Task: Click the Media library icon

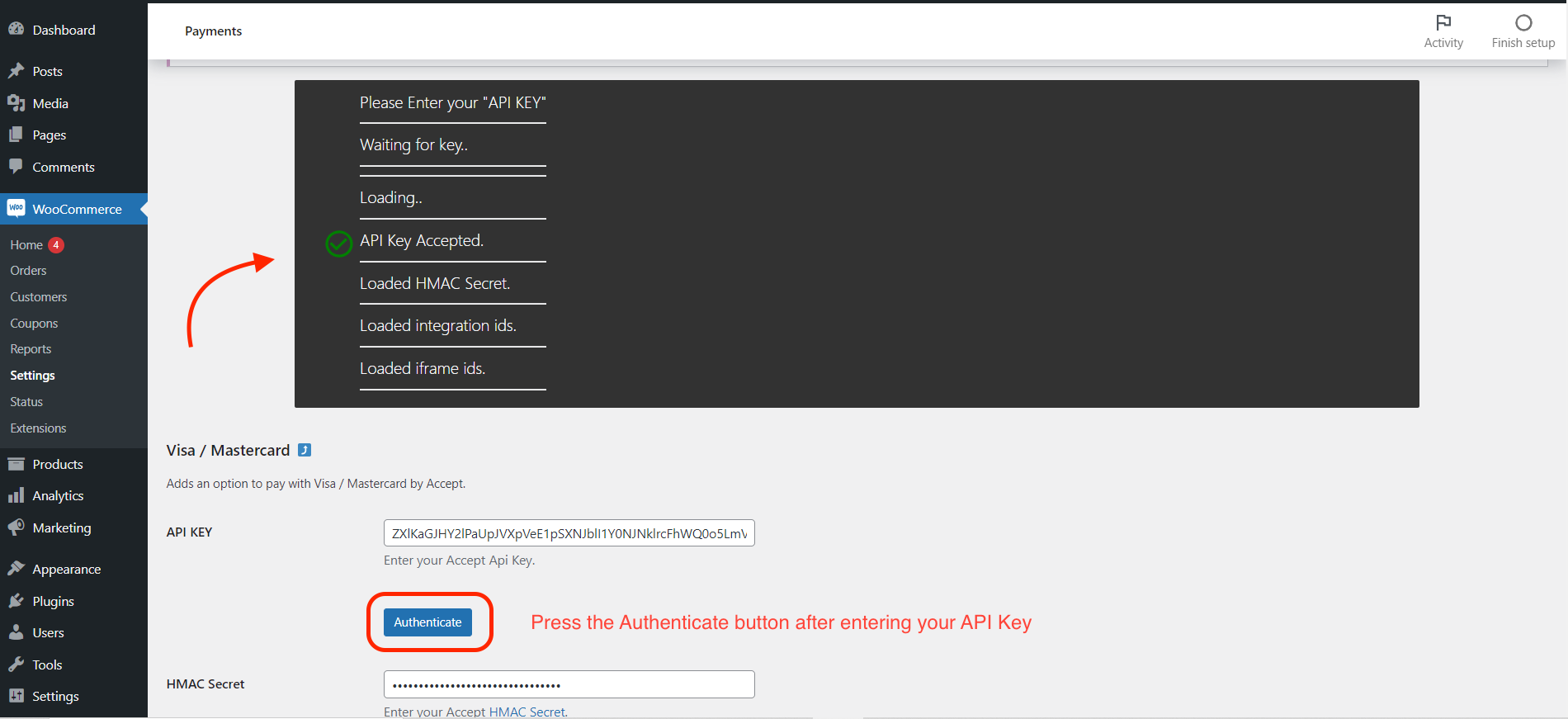Action: pyautogui.click(x=16, y=103)
